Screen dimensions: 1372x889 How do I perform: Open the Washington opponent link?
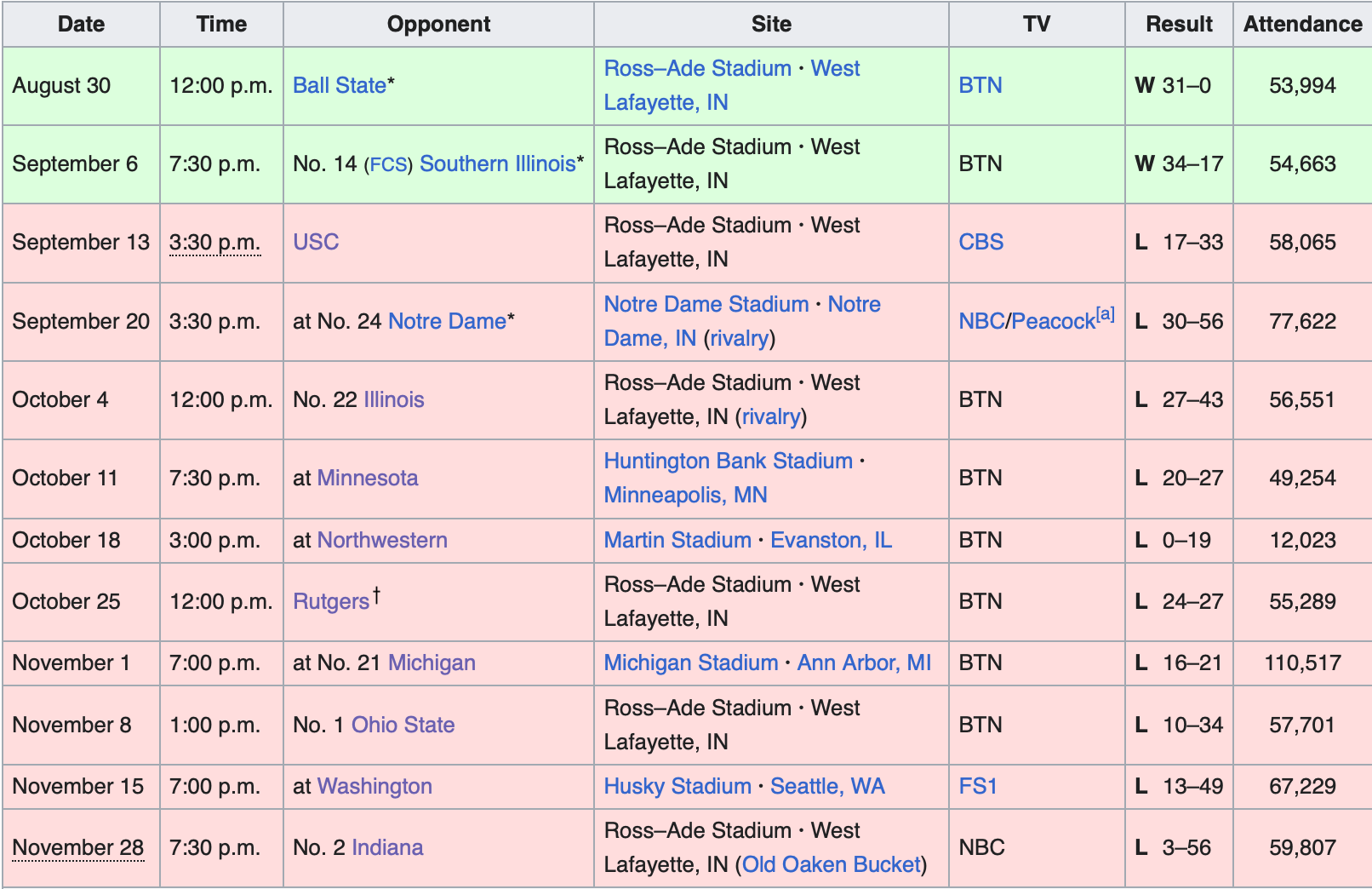[x=374, y=786]
